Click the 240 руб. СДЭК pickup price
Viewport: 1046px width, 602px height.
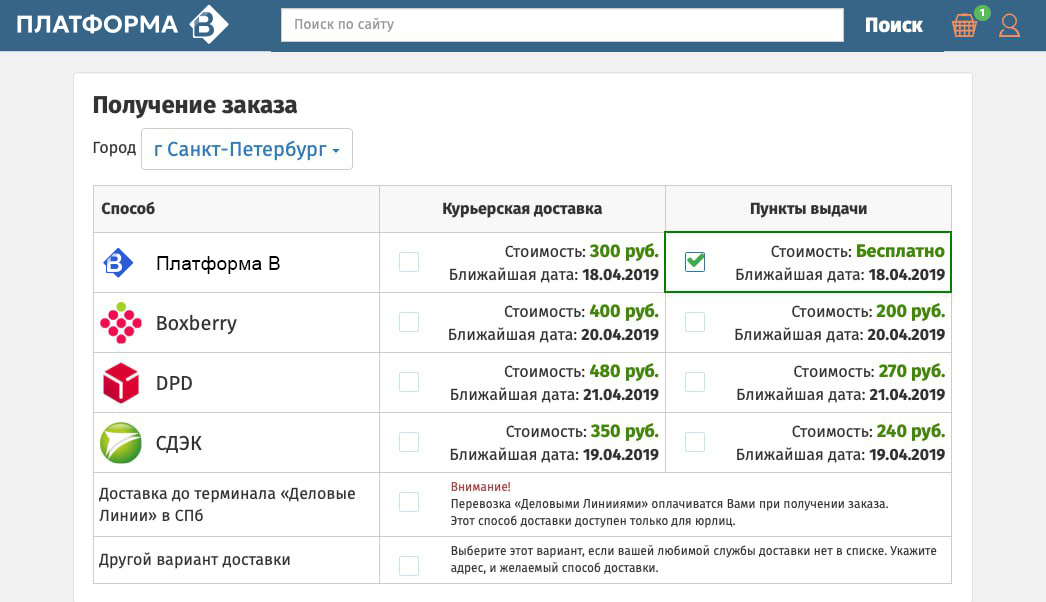coord(911,432)
